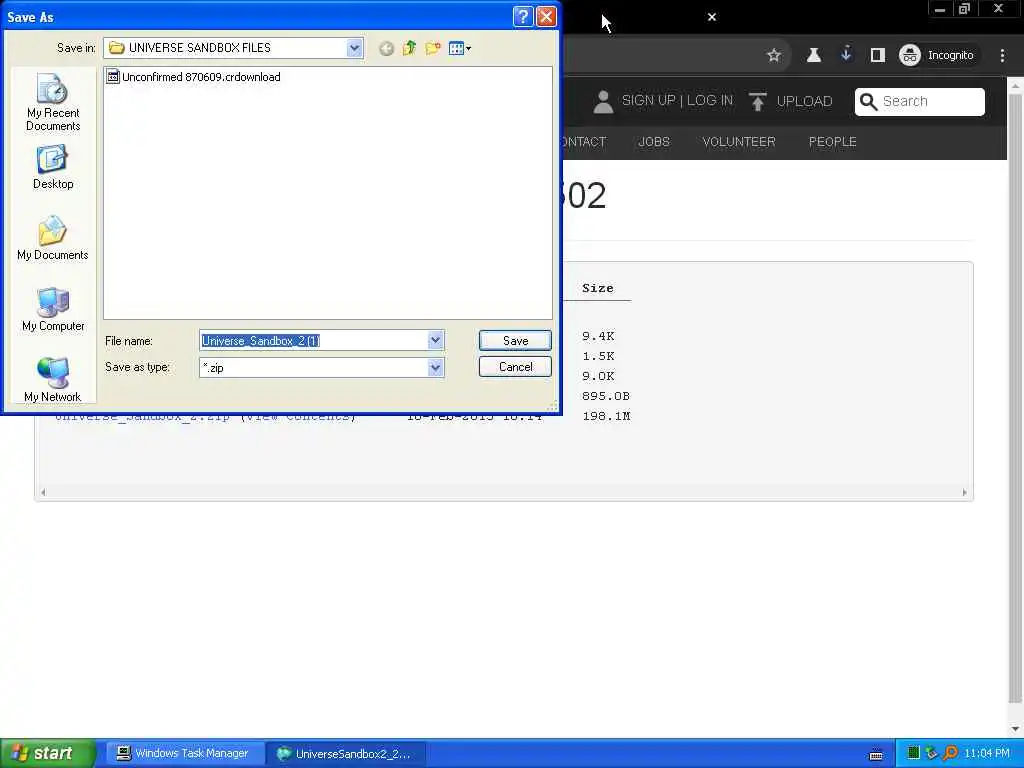Viewport: 1024px width, 768px height.
Task: Click the 9.4K size value
Action: (x=598, y=336)
